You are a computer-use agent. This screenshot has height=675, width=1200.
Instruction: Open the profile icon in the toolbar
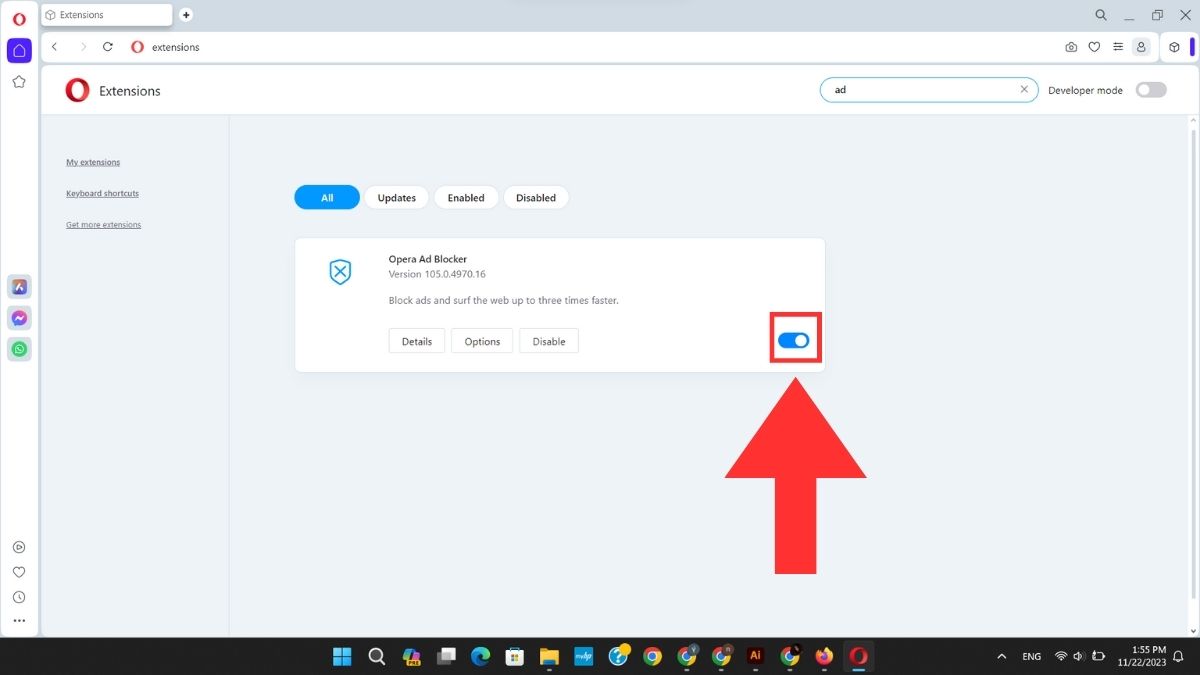(1141, 47)
